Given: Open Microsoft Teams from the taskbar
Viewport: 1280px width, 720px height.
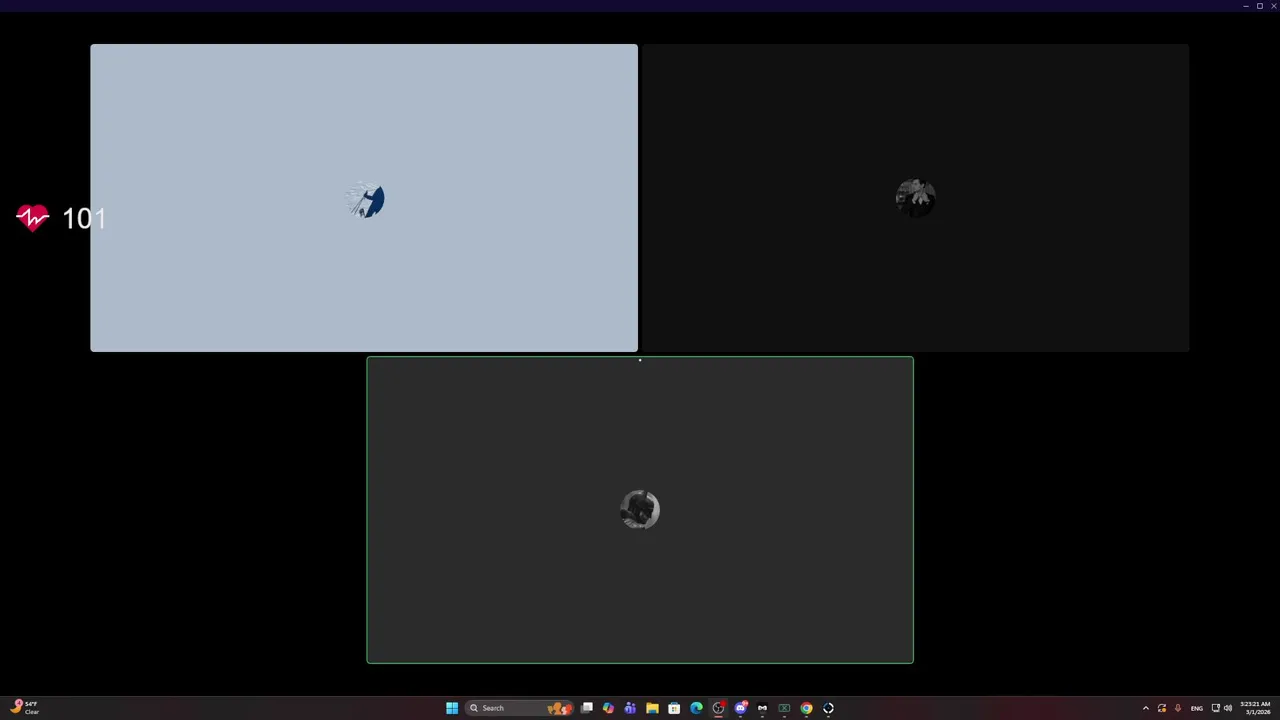Looking at the screenshot, I should pos(630,708).
